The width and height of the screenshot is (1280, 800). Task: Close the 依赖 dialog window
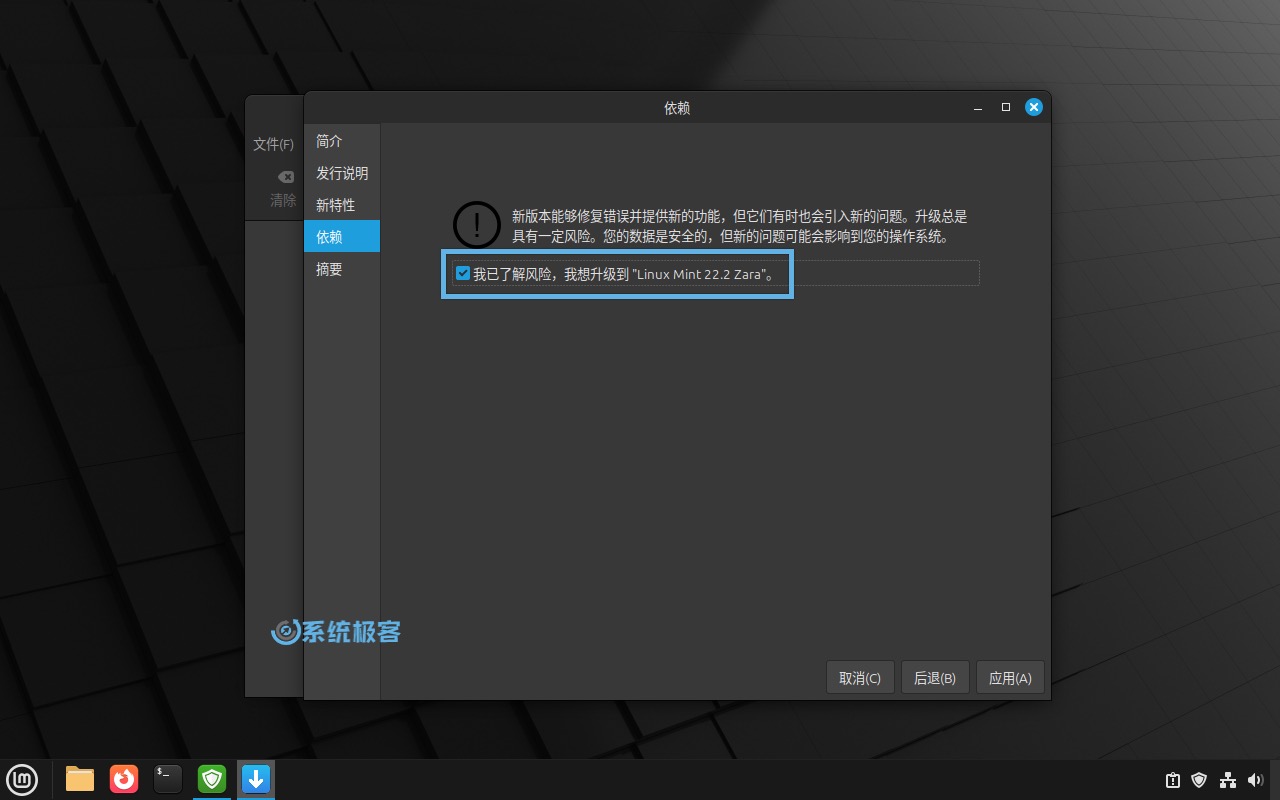[x=1034, y=107]
